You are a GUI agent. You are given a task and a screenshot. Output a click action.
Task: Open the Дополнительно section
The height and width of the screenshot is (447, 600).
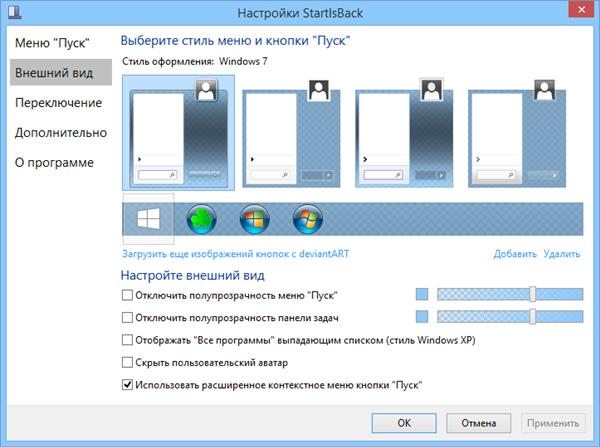pyautogui.click(x=61, y=132)
